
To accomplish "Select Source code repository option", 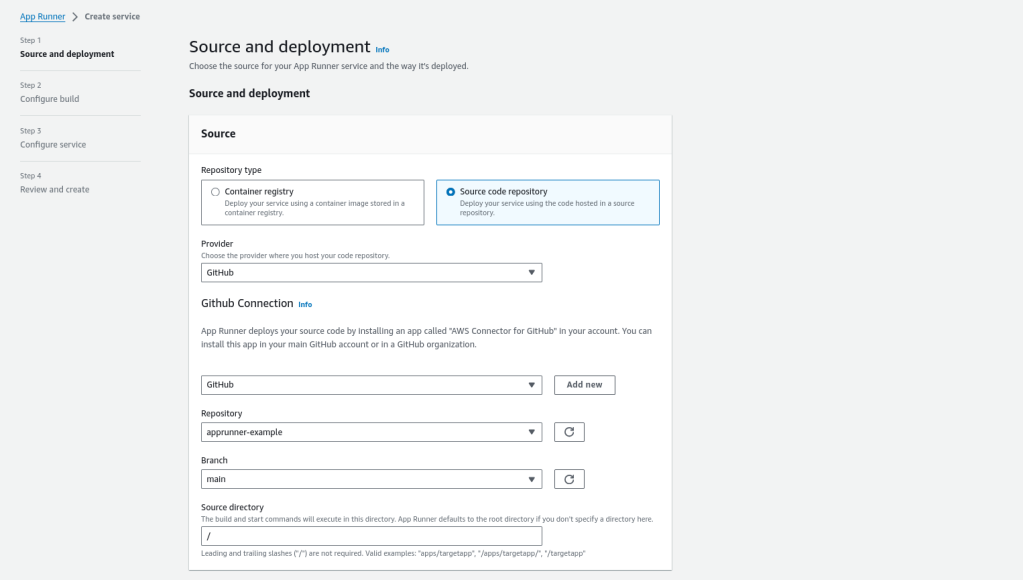I will (451, 191).
